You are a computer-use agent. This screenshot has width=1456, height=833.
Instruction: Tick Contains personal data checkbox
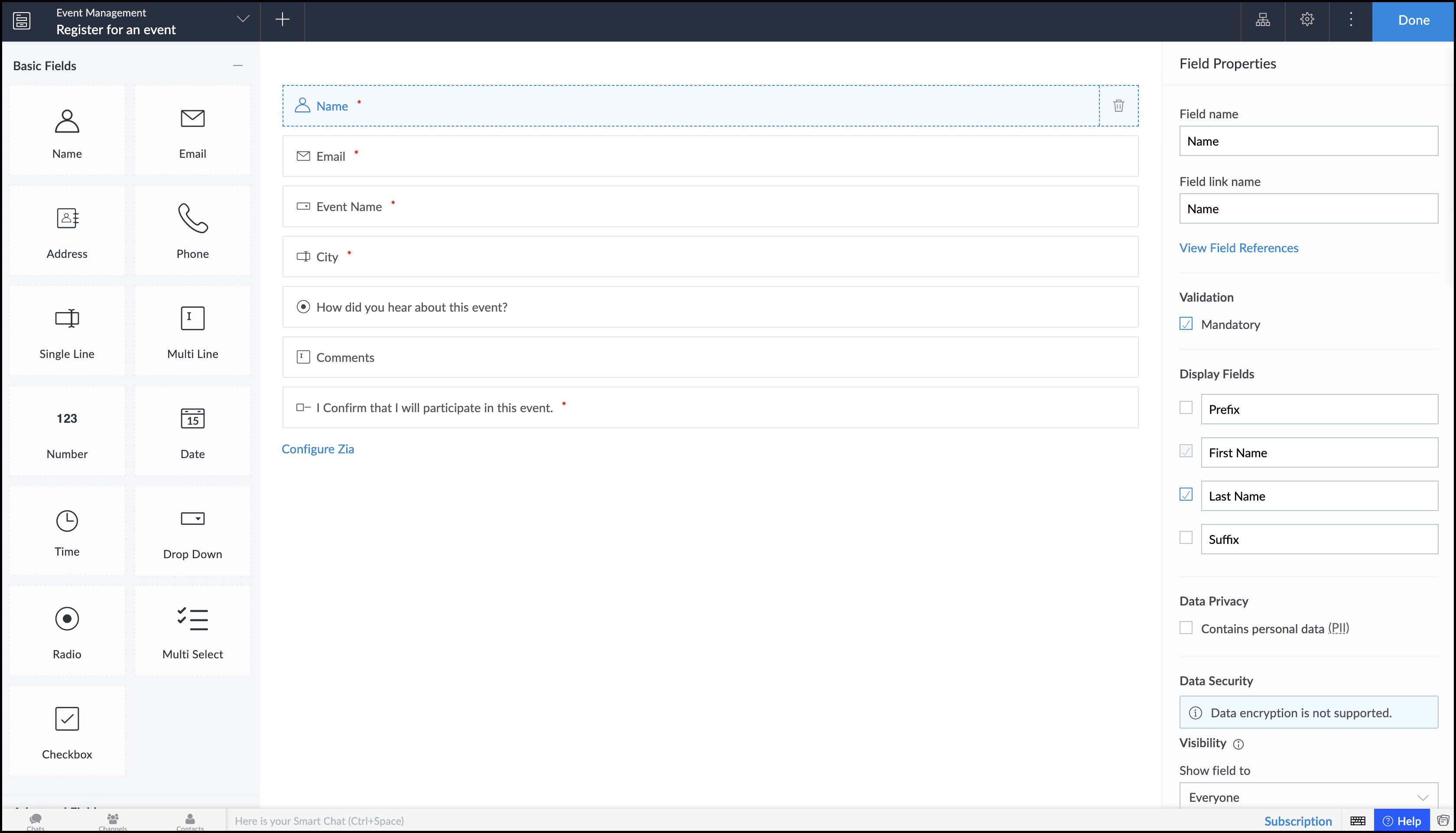coord(1186,628)
